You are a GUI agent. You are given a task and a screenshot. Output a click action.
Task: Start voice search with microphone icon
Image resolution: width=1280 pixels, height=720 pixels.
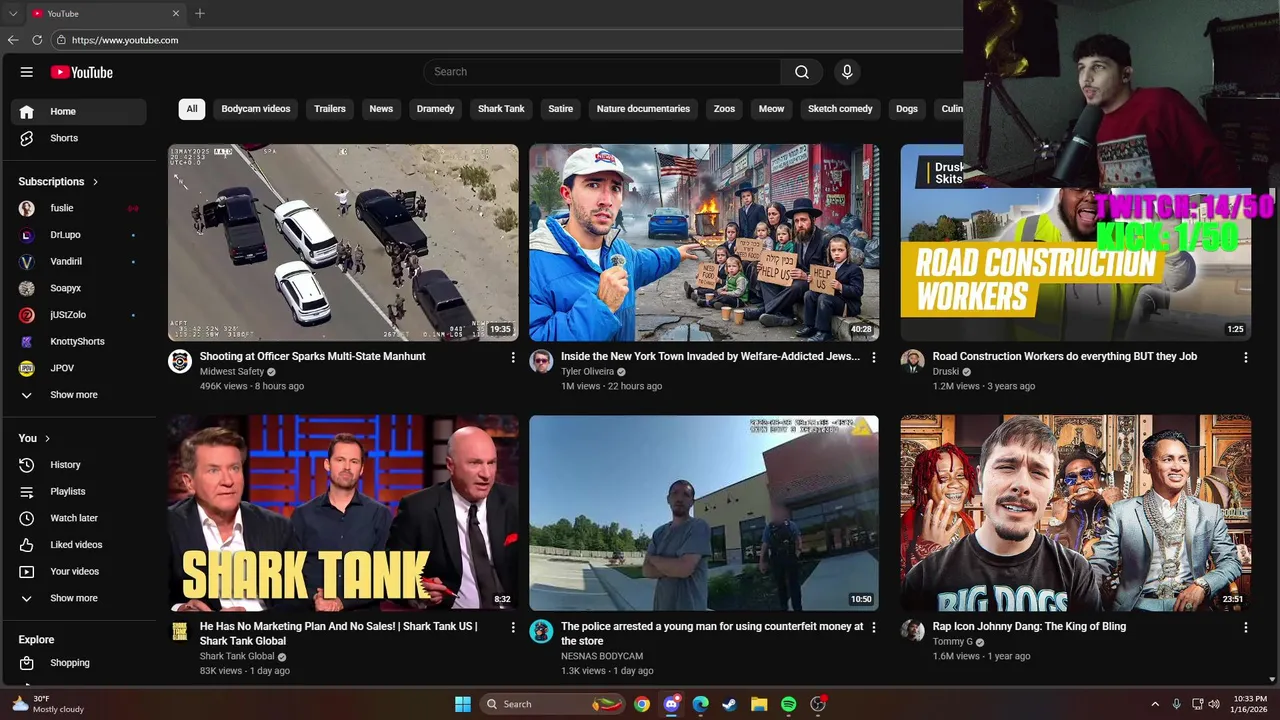point(847,72)
